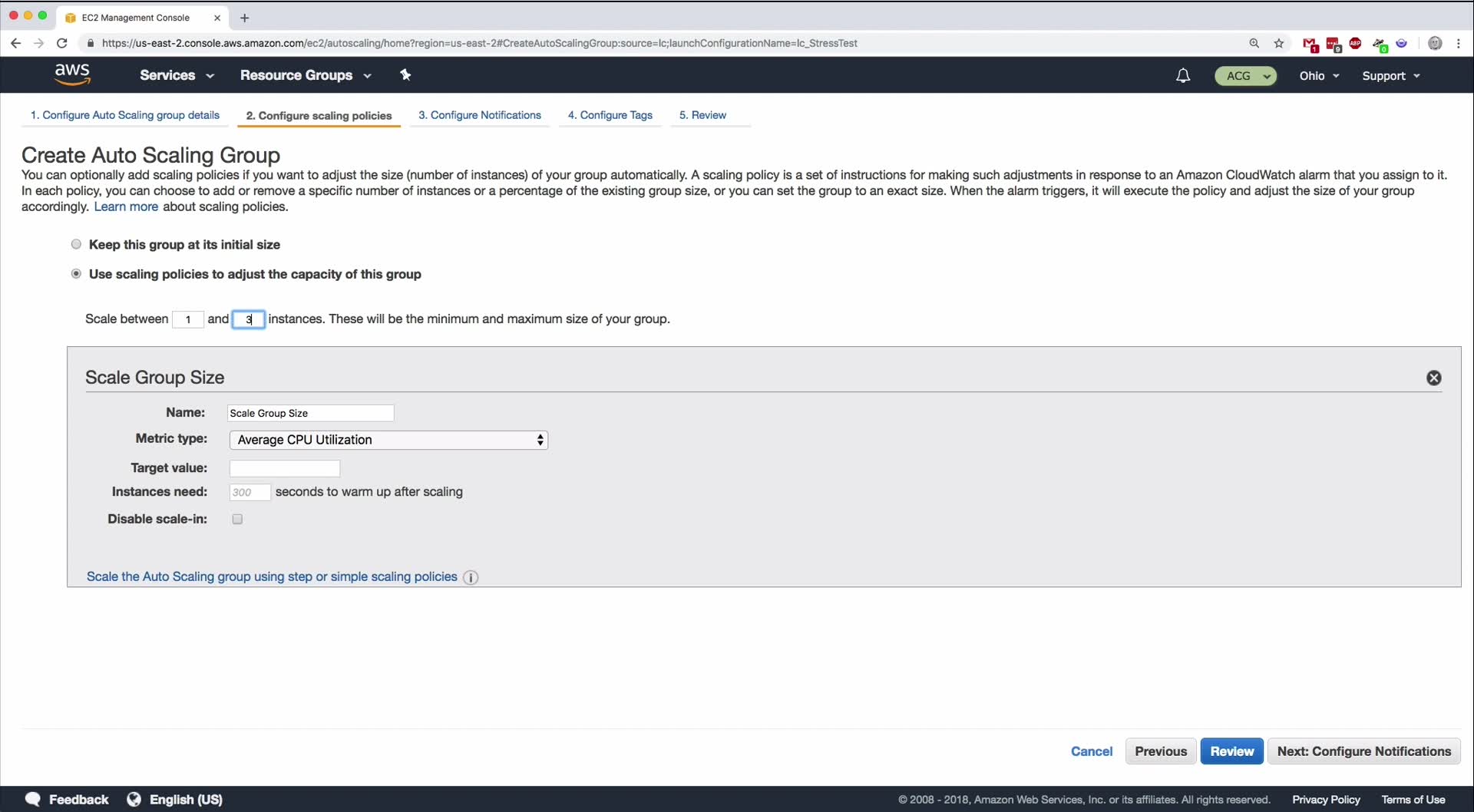This screenshot has height=812, width=1474.
Task: Click the AWS logo home icon
Action: tap(72, 74)
